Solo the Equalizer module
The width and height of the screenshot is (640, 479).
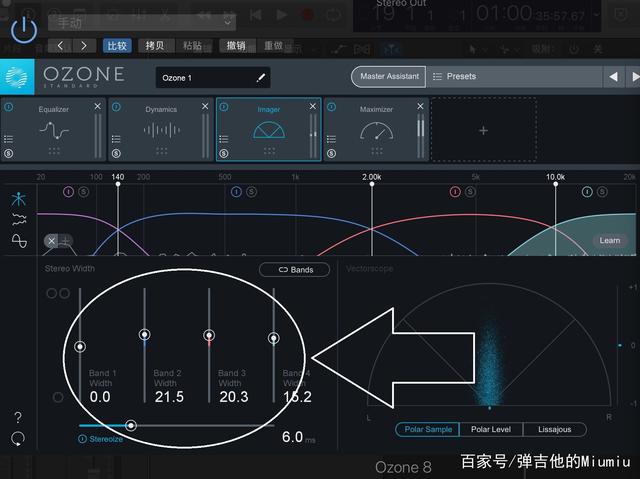click(9, 153)
